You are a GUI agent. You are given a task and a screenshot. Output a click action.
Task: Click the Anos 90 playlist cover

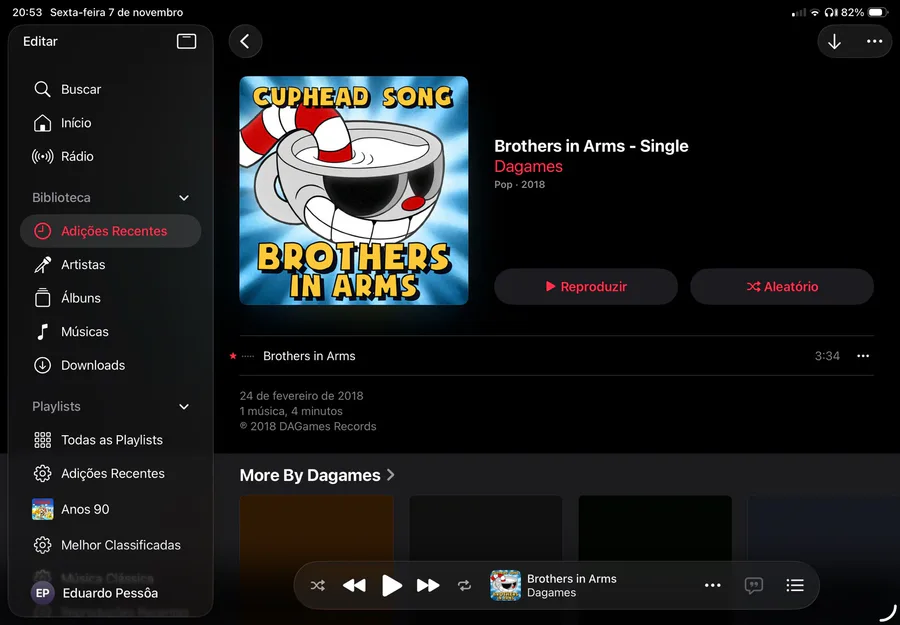(x=42, y=509)
